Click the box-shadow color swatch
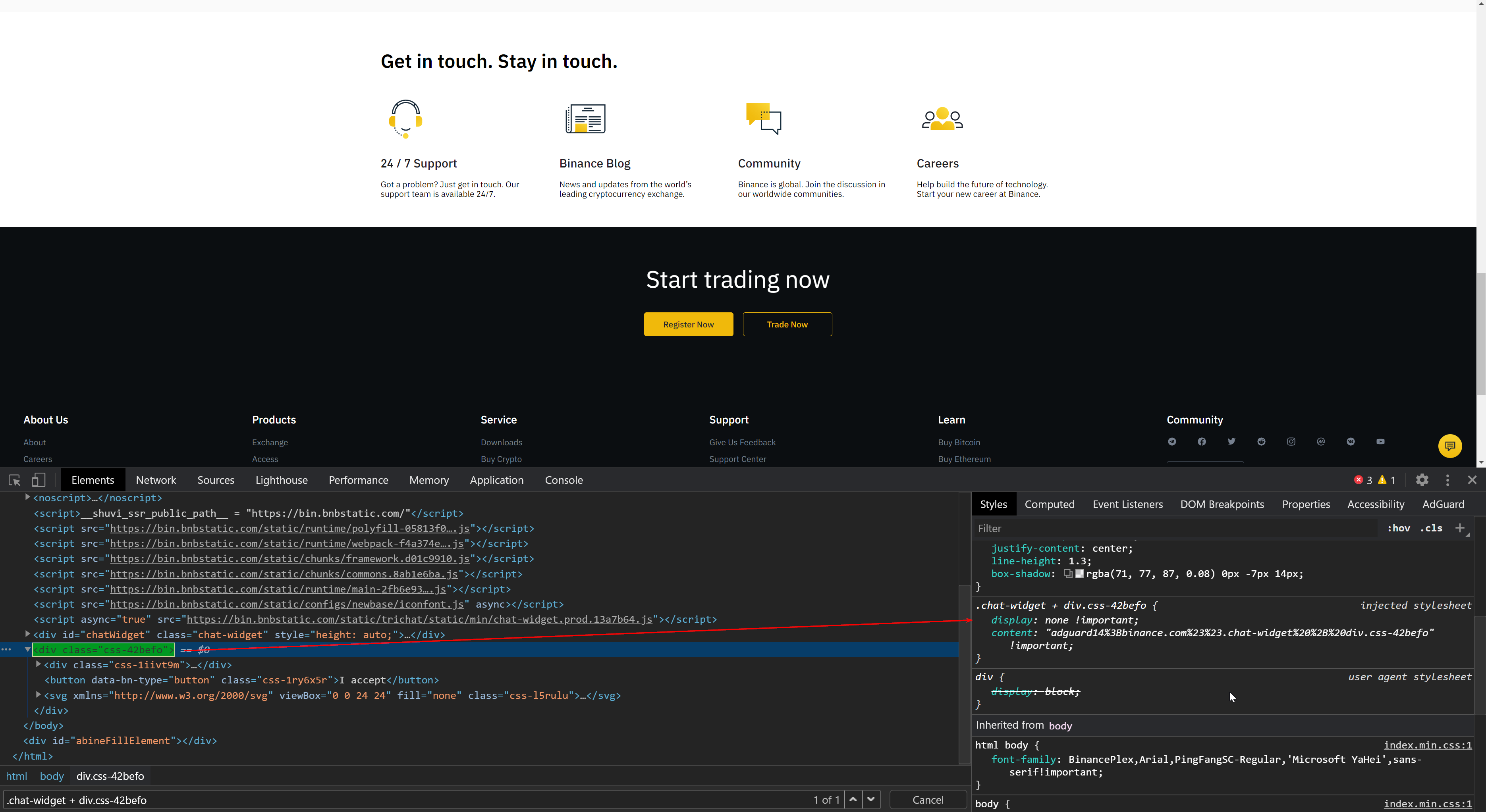The width and height of the screenshot is (1486, 812). pyautogui.click(x=1079, y=574)
